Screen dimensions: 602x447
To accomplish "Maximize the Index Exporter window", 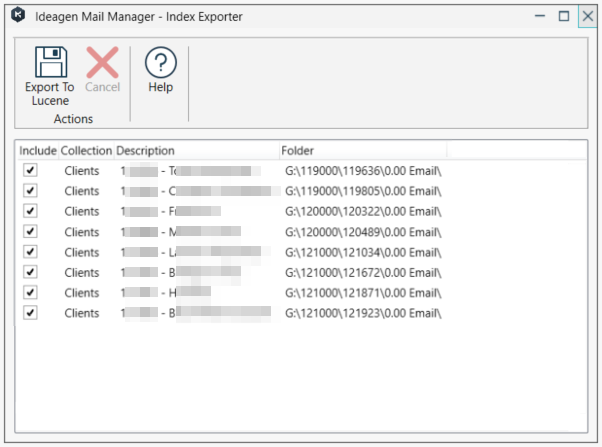I will (563, 16).
